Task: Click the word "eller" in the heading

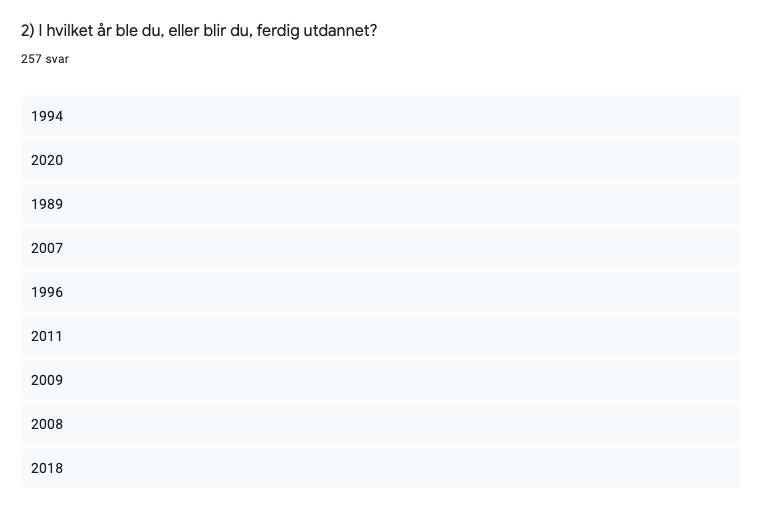Action: (x=192, y=31)
